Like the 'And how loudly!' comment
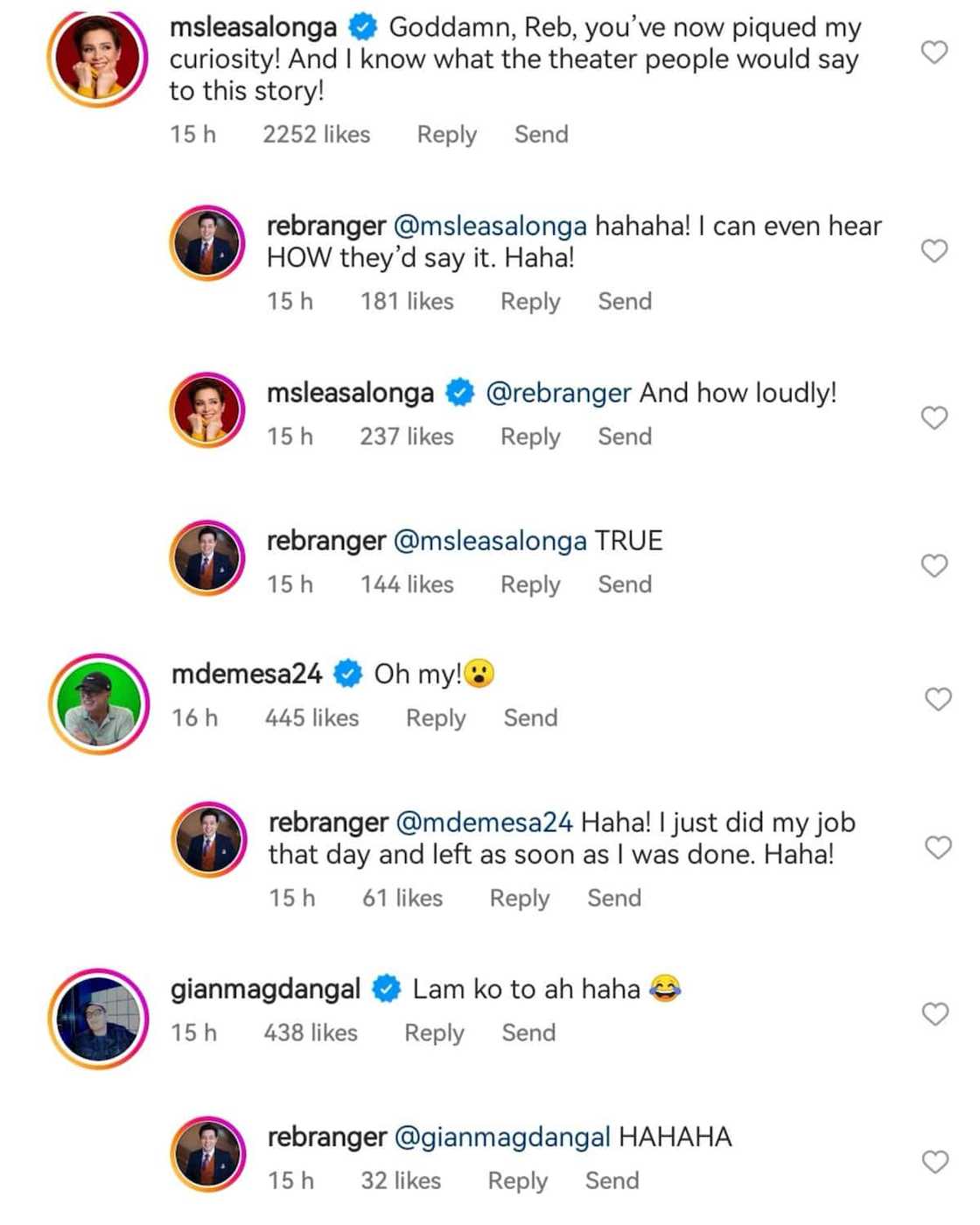 point(934,418)
